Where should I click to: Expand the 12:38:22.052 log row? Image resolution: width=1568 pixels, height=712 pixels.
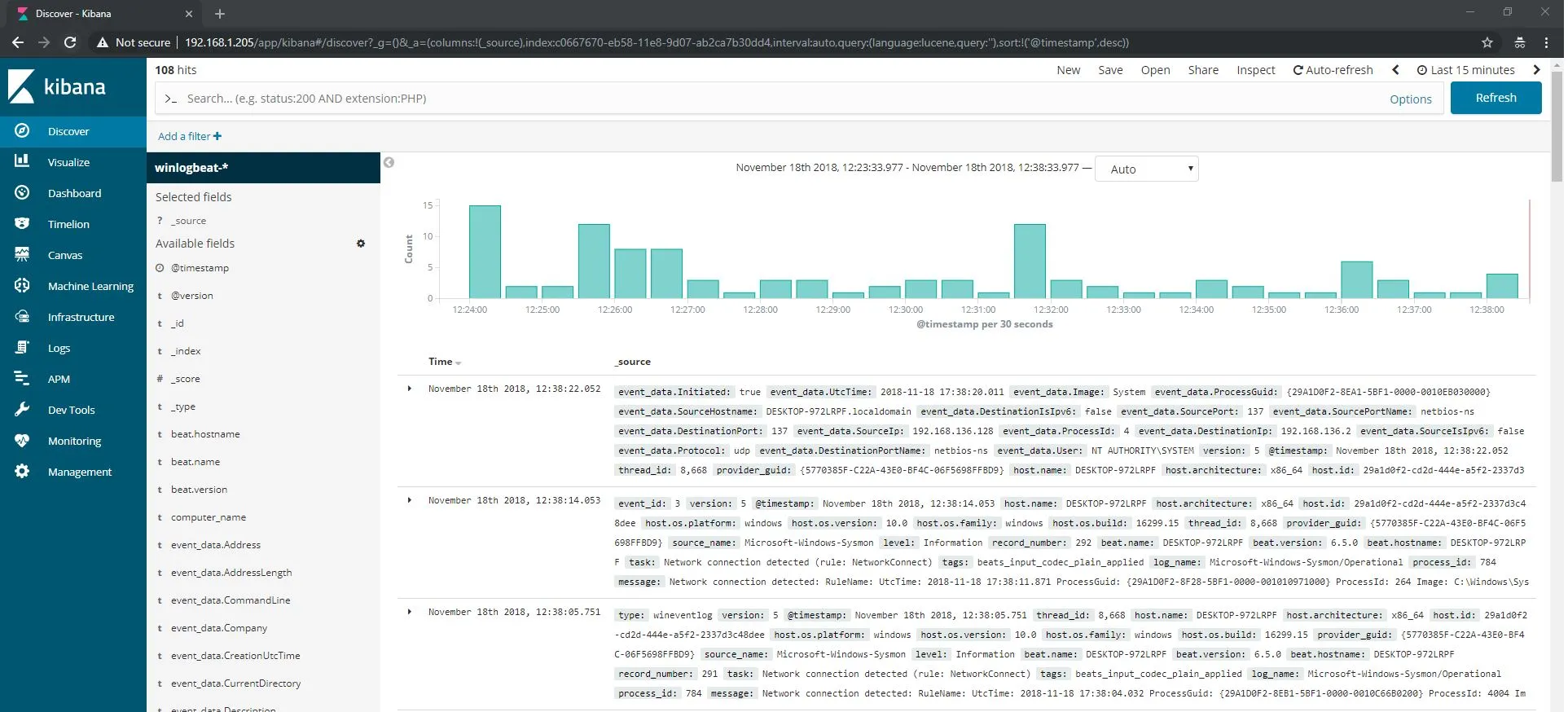click(x=409, y=389)
